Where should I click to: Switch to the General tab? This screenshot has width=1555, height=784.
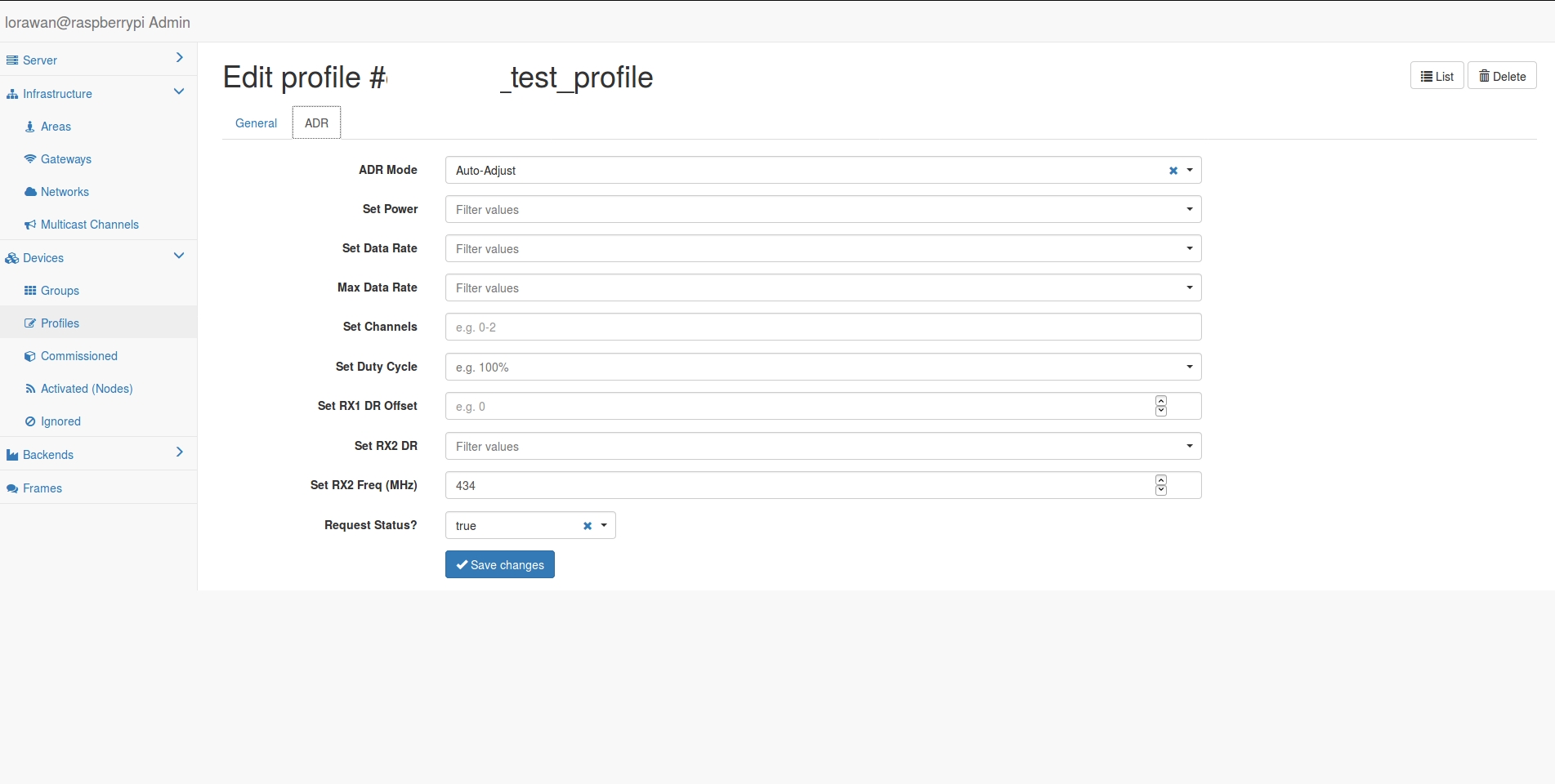pyautogui.click(x=256, y=122)
